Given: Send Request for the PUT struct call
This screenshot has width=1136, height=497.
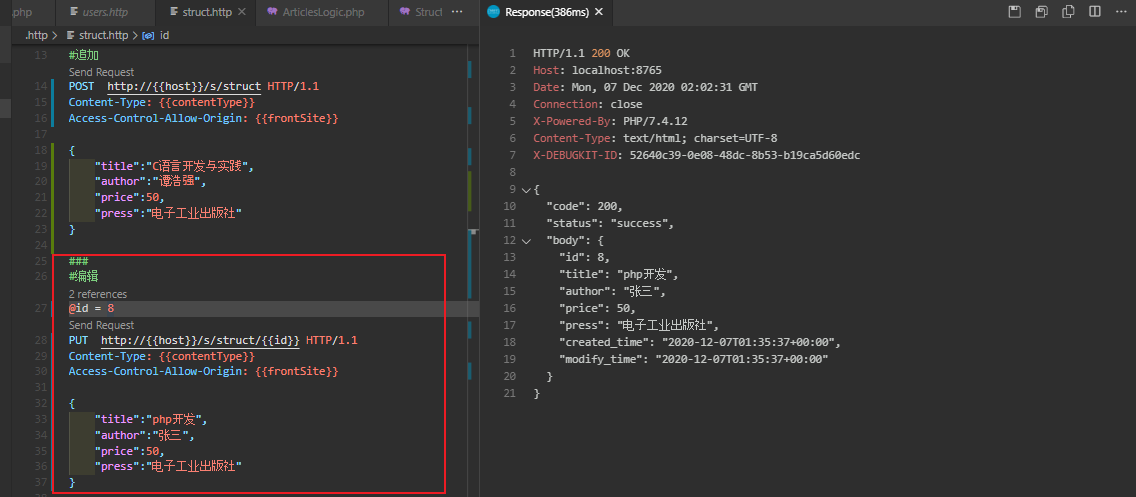Looking at the screenshot, I should [101, 325].
